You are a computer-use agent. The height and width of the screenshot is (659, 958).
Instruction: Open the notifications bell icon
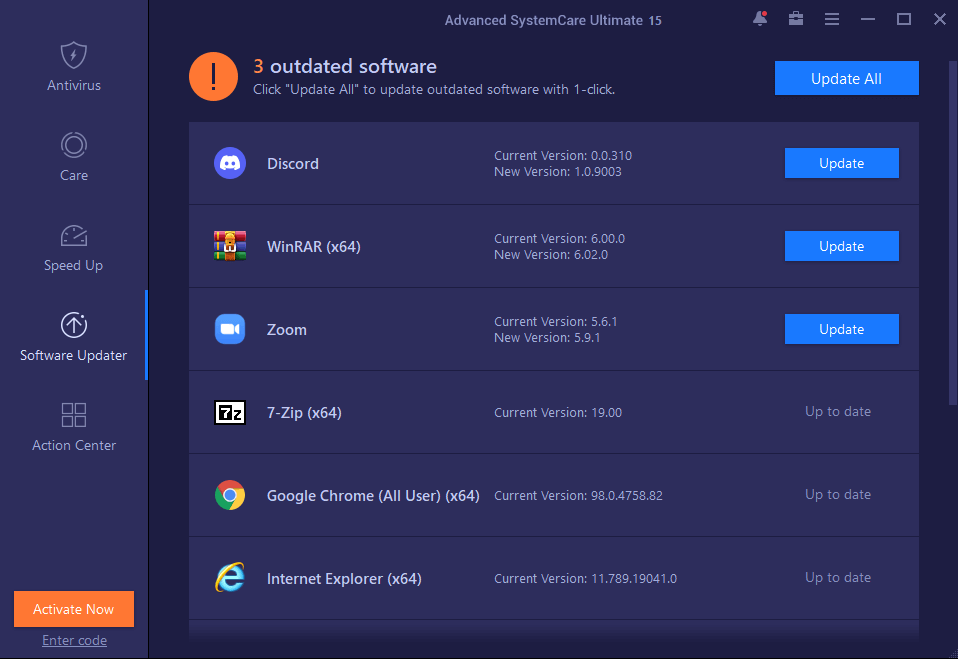point(760,19)
